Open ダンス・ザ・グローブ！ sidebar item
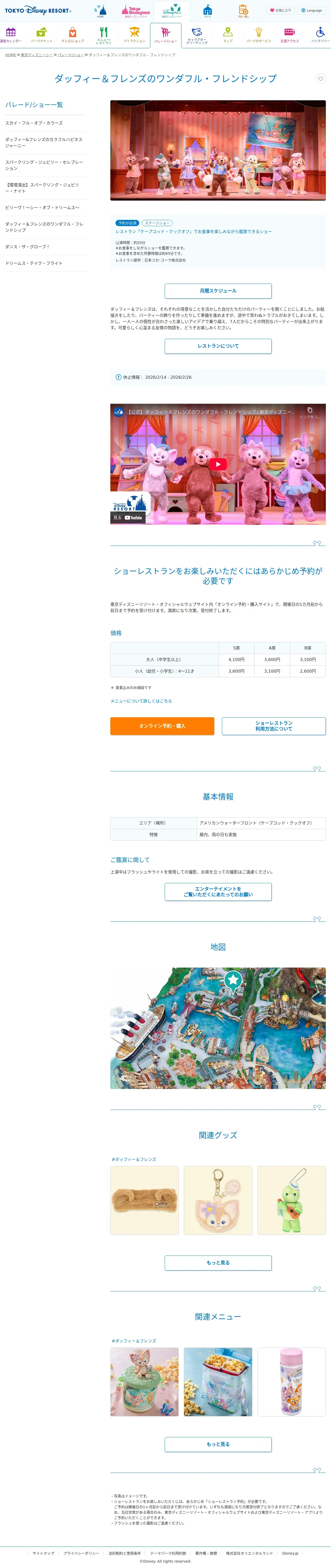Image resolution: width=331 pixels, height=1568 pixels. pyautogui.click(x=45, y=246)
